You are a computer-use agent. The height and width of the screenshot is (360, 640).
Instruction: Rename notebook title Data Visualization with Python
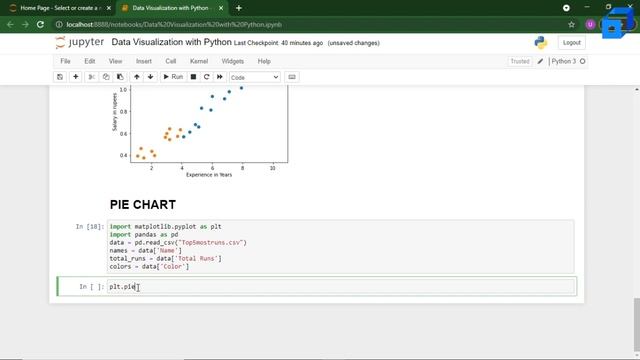point(171,42)
